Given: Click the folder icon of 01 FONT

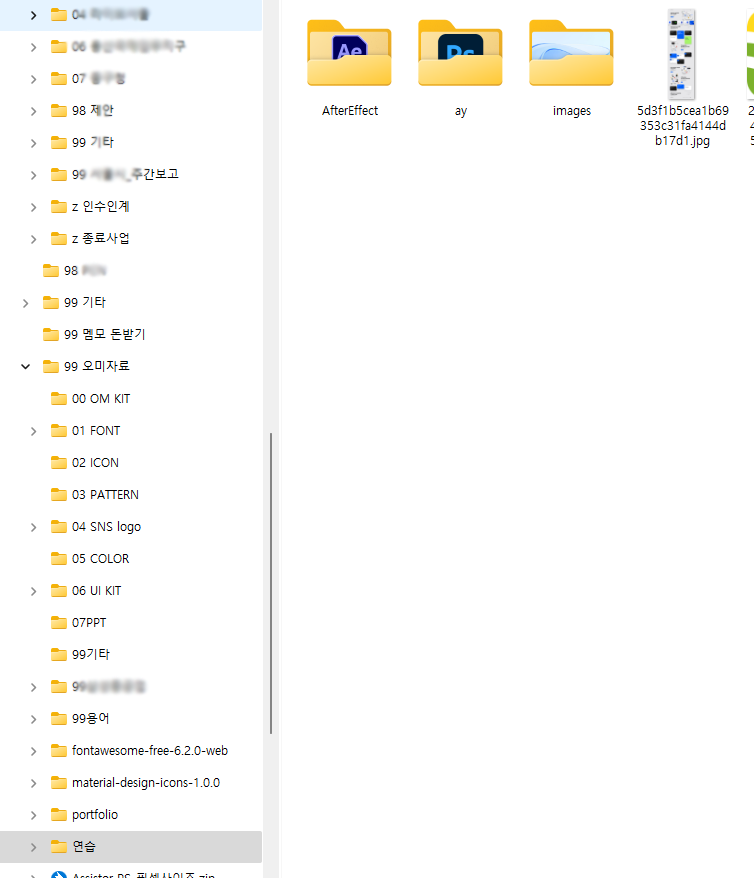Looking at the screenshot, I should click(x=59, y=431).
